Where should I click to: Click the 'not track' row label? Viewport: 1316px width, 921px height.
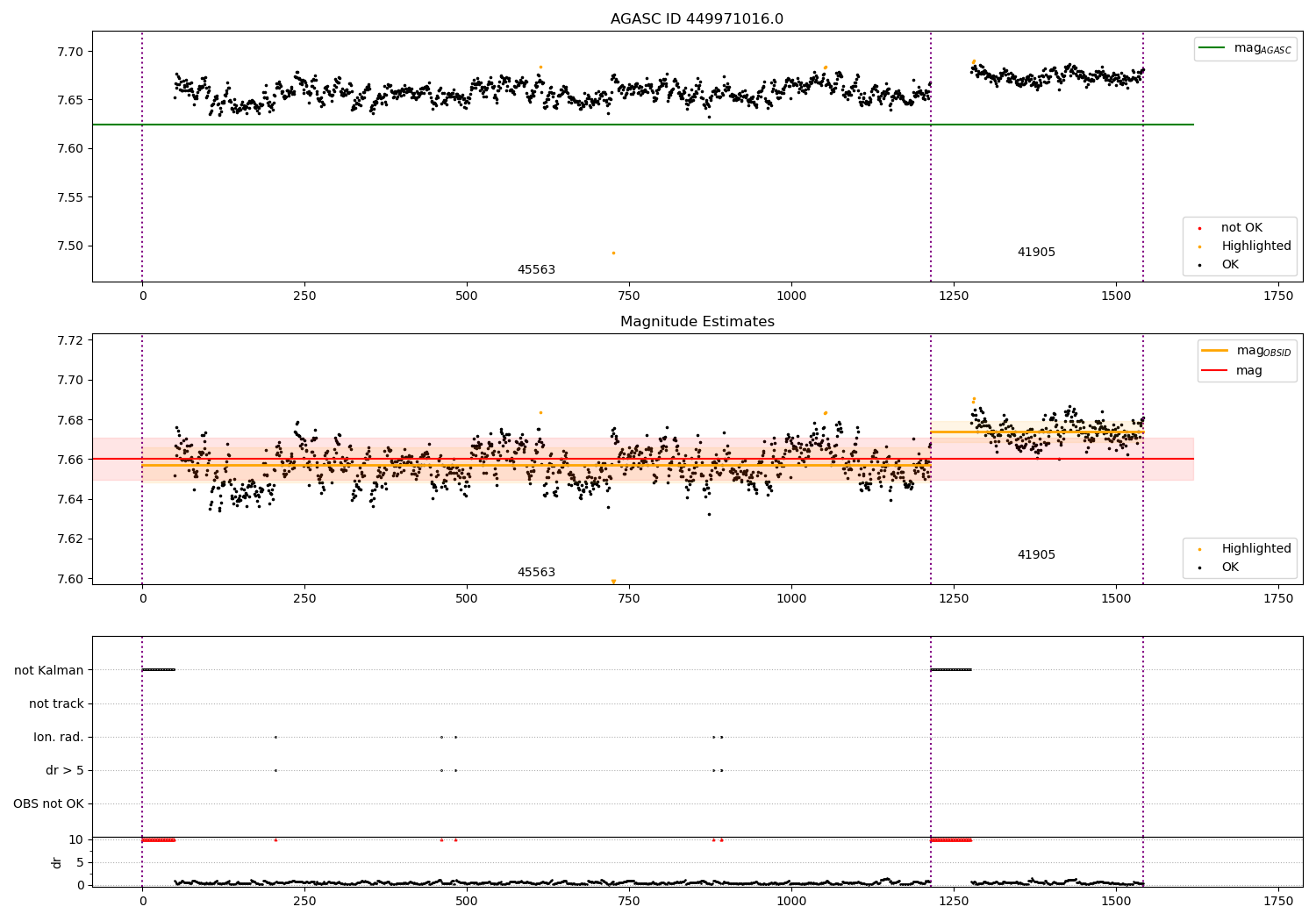[56, 703]
